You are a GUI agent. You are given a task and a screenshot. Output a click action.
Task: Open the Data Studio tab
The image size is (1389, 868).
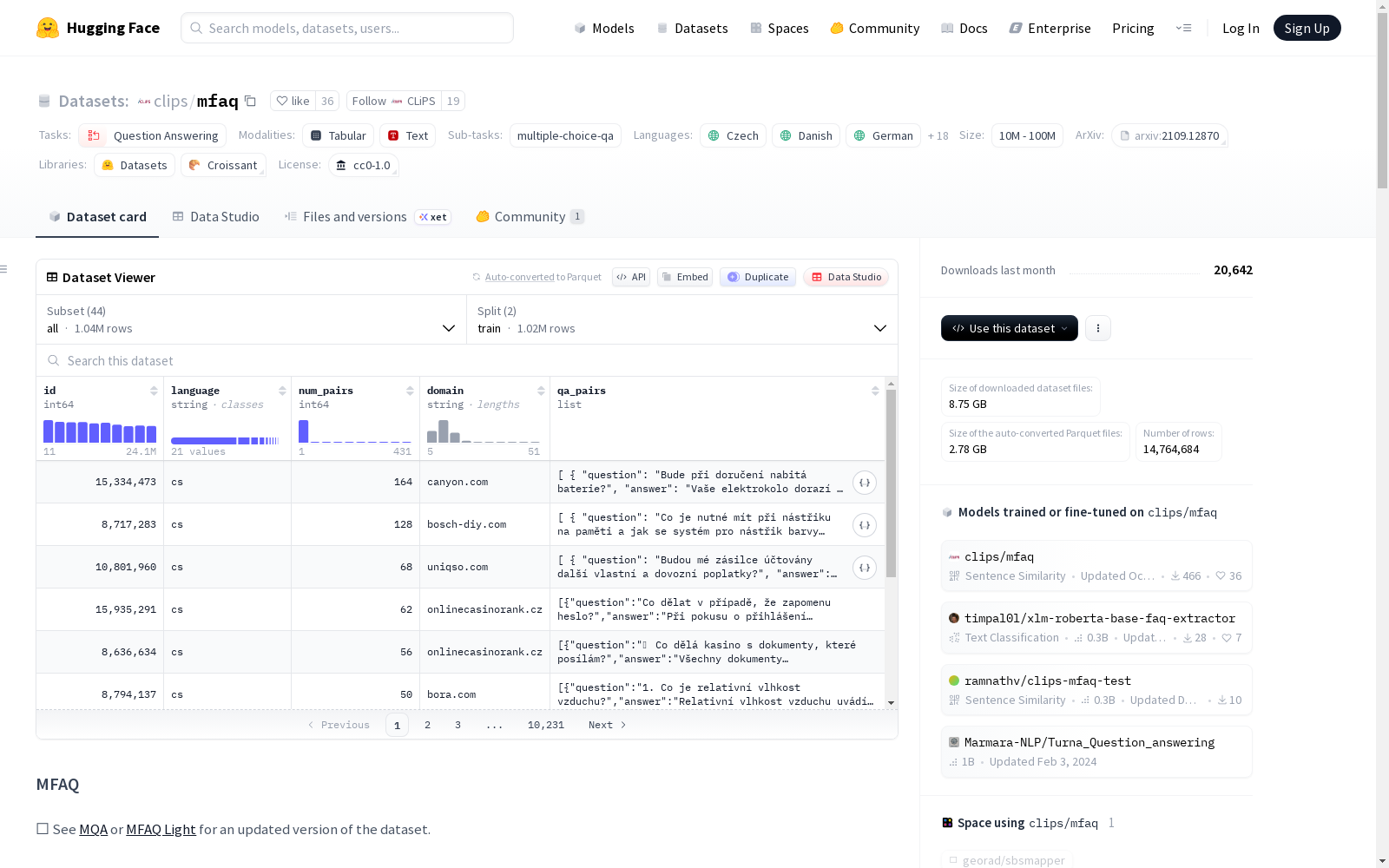pyautogui.click(x=216, y=217)
